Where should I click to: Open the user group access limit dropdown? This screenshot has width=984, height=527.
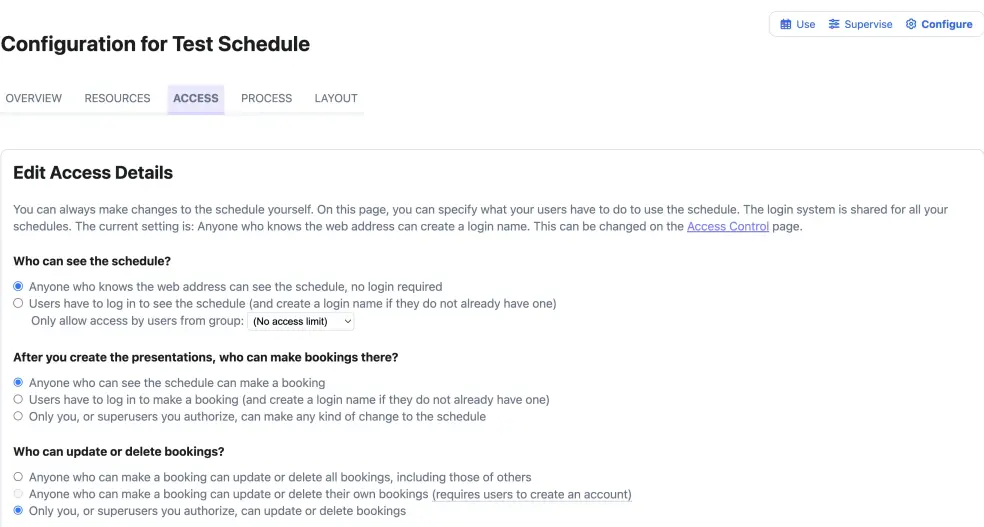pyautogui.click(x=301, y=321)
